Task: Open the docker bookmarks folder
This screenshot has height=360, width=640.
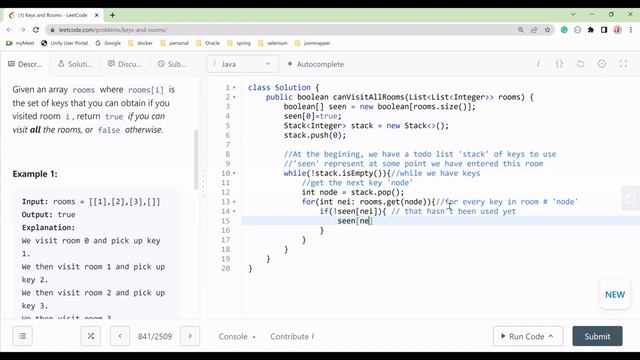Action: coord(140,43)
